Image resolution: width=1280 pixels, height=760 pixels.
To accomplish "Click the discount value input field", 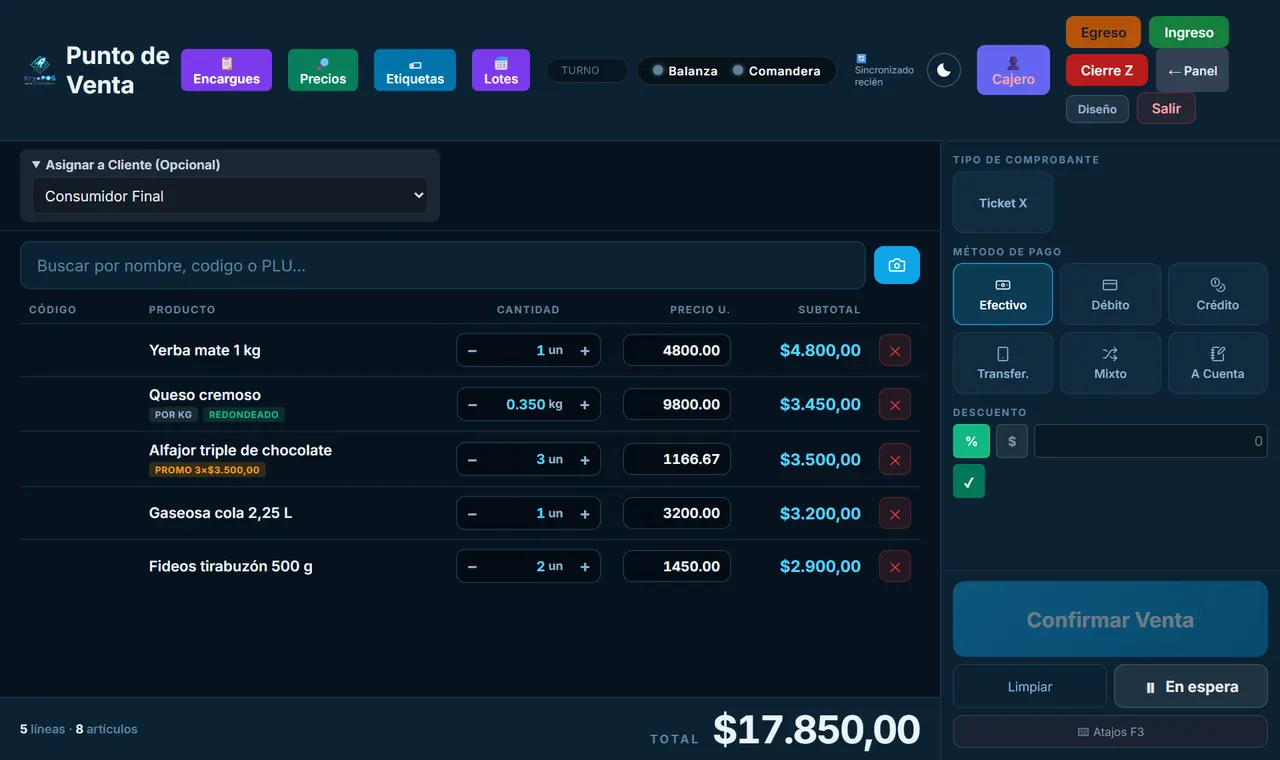I will pyautogui.click(x=1151, y=441).
